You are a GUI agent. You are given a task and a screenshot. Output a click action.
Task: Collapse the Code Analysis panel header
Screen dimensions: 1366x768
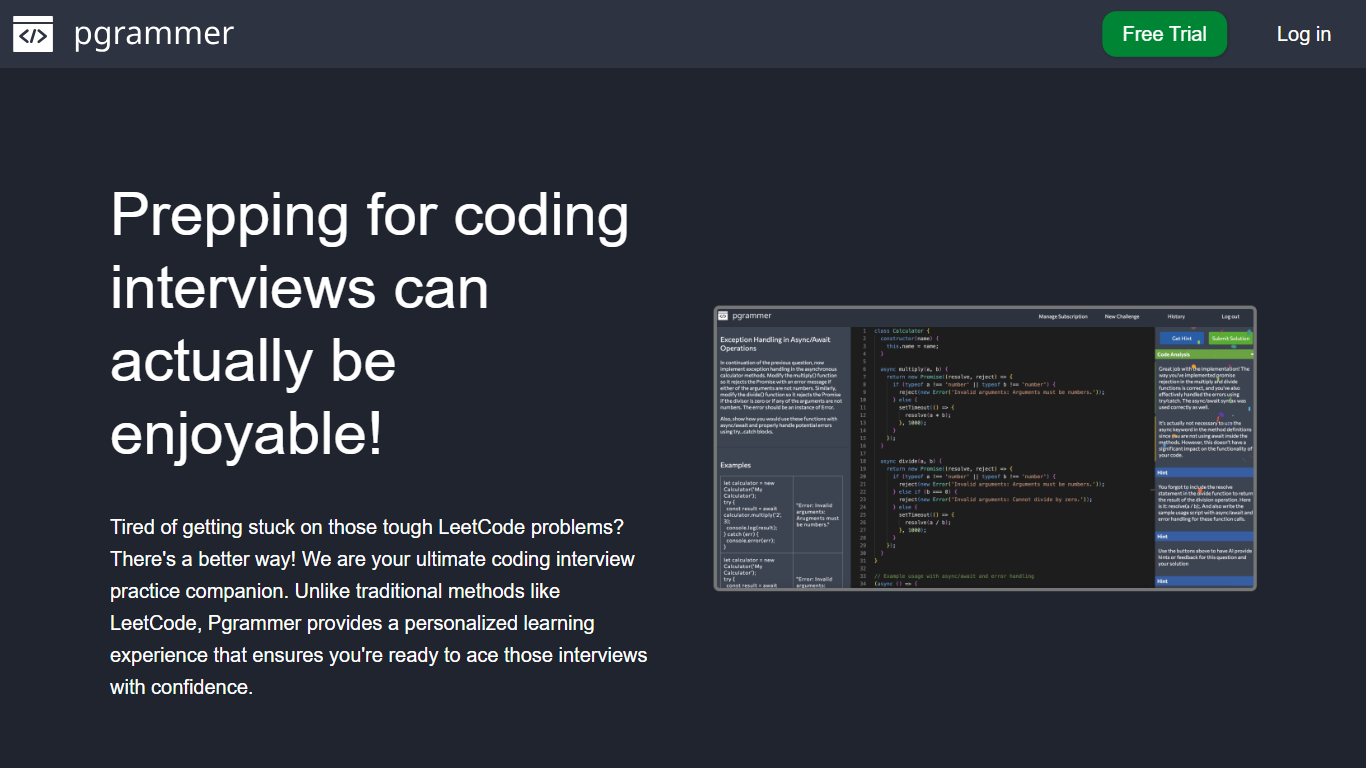[1204, 354]
